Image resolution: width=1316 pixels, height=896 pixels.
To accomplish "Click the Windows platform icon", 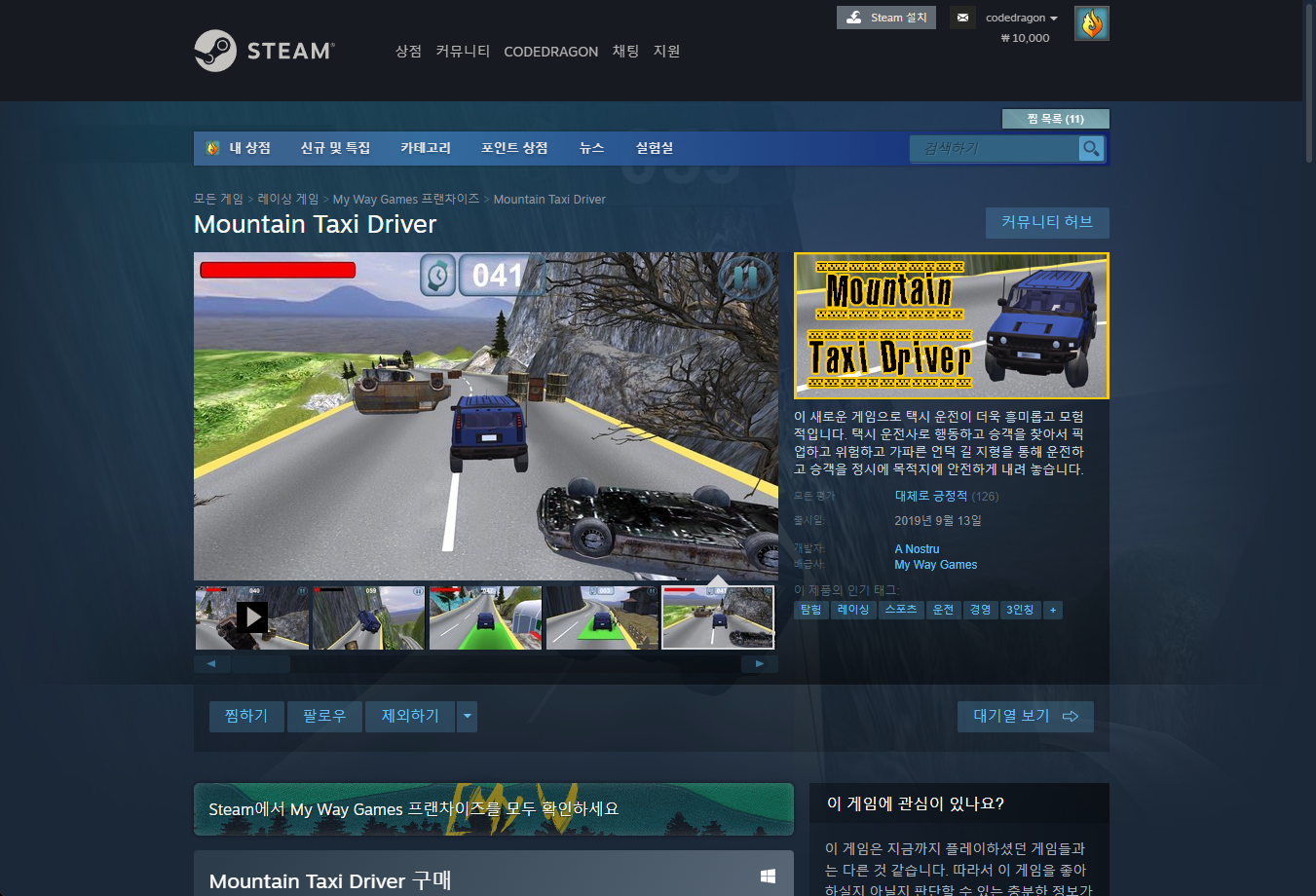I will click(768, 877).
